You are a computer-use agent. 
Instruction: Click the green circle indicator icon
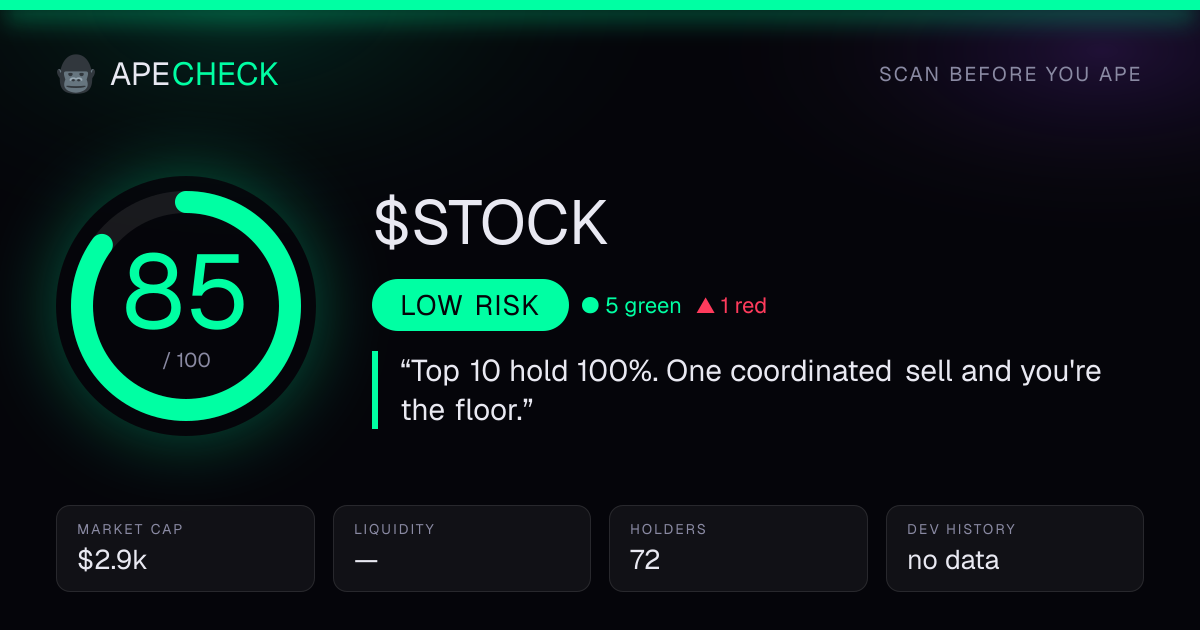[590, 306]
